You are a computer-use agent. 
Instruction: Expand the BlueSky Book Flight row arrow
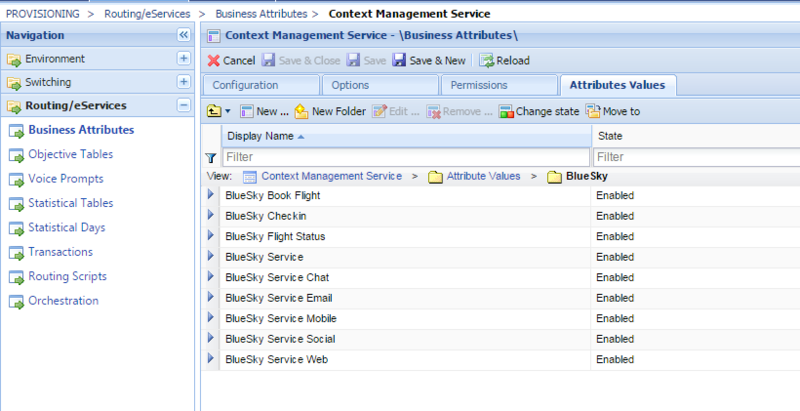tap(211, 194)
